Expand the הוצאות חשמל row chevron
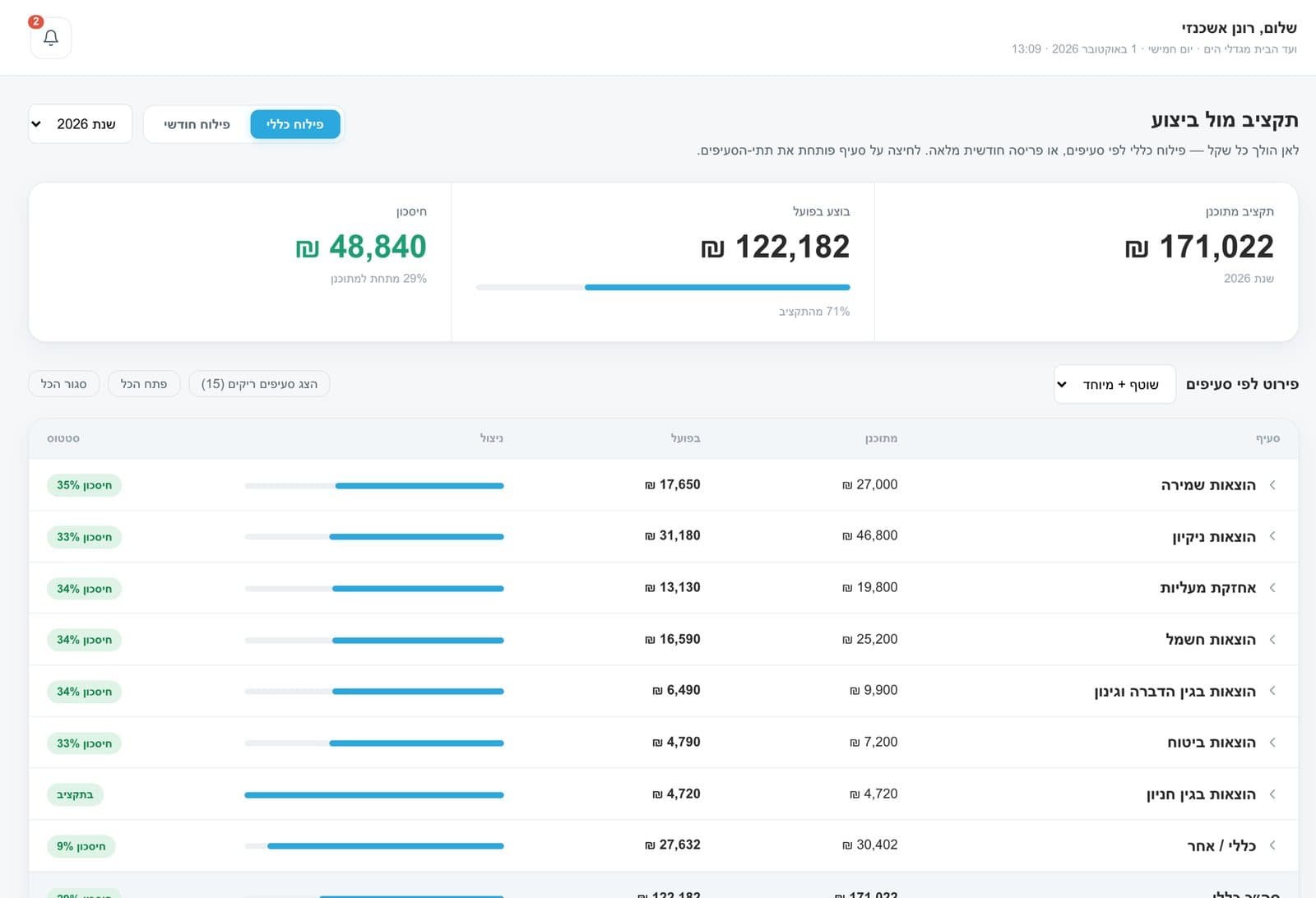The height and width of the screenshot is (898, 1316). [1272, 640]
